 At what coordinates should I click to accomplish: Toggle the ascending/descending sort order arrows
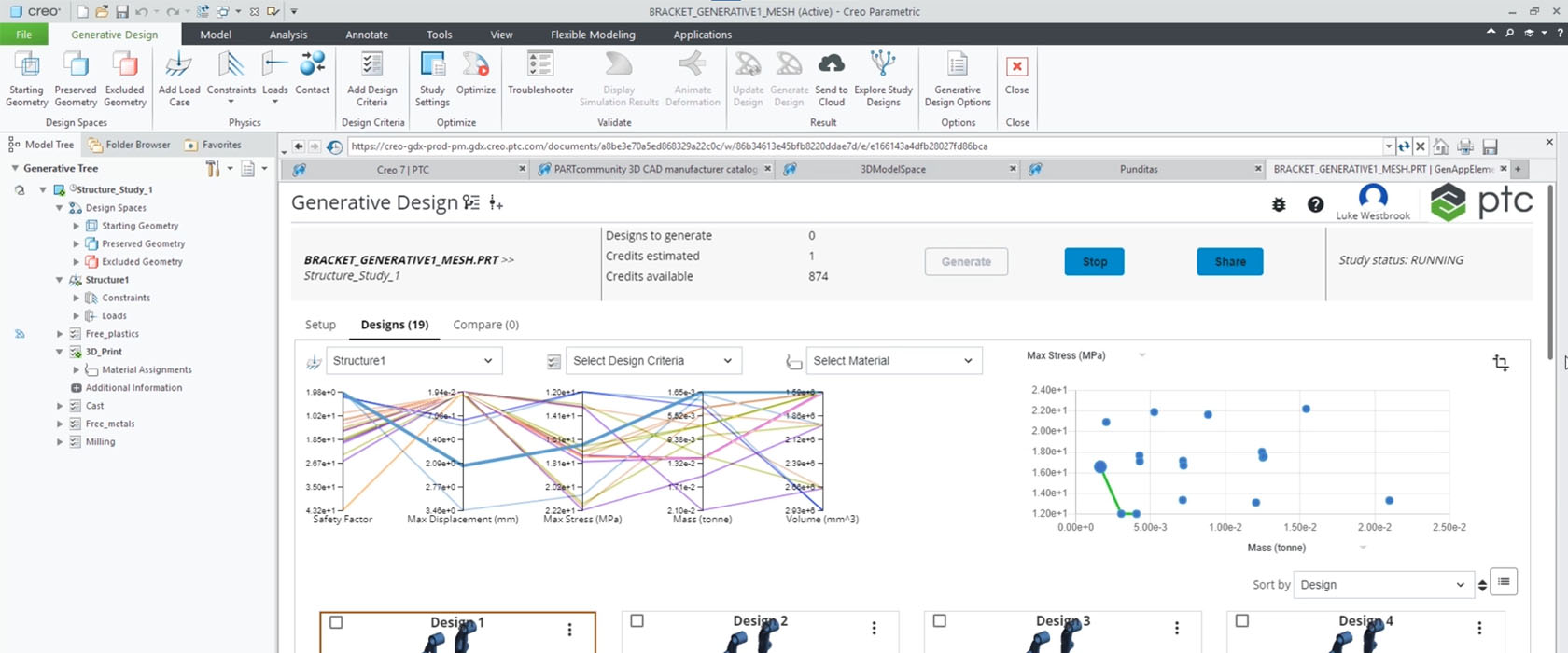1482,585
